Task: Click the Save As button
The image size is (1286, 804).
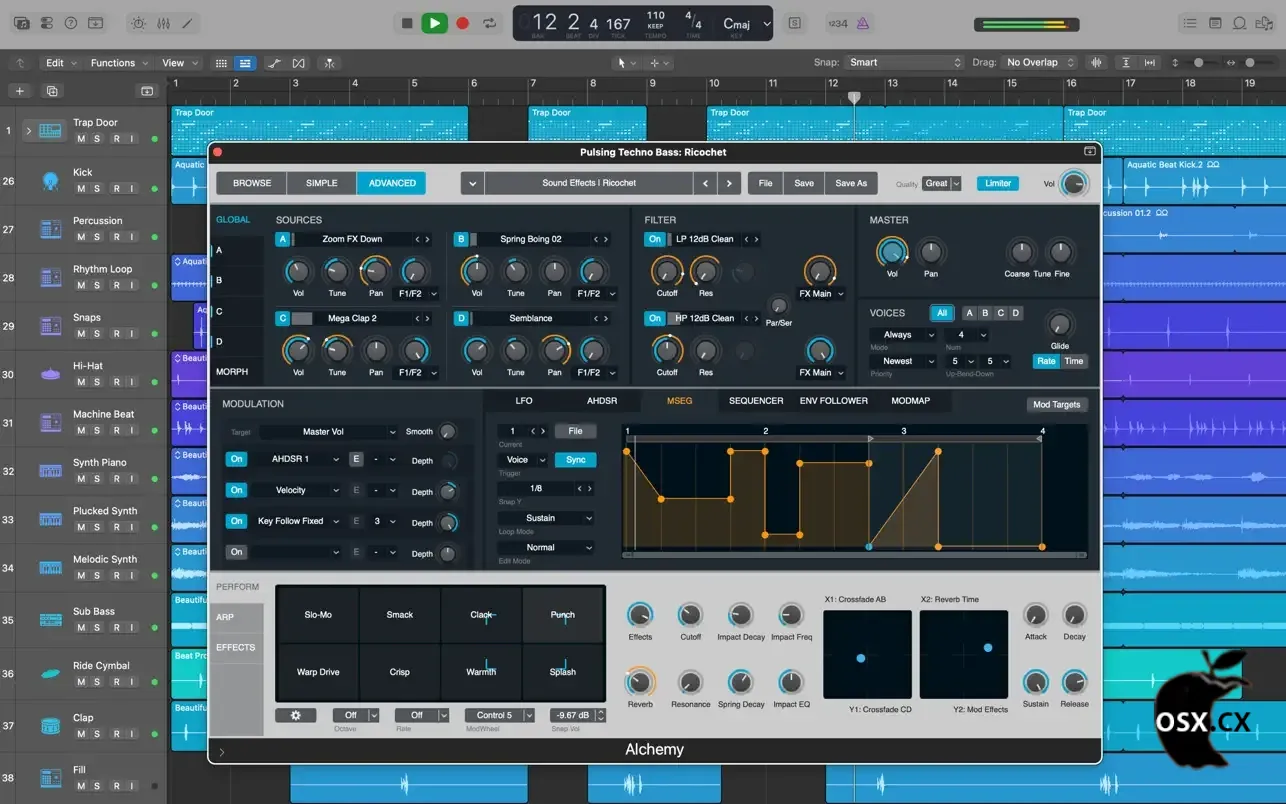Action: coord(851,183)
